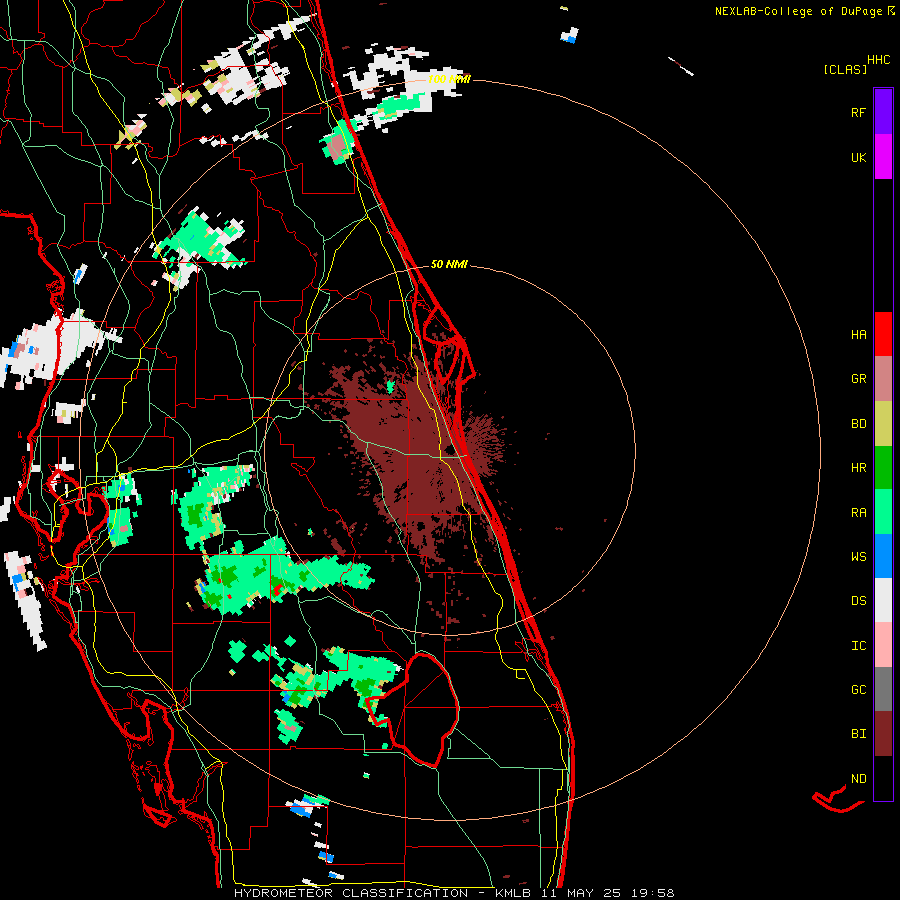
Task: Click the UK magenta legend swatch
Action: coord(883,157)
